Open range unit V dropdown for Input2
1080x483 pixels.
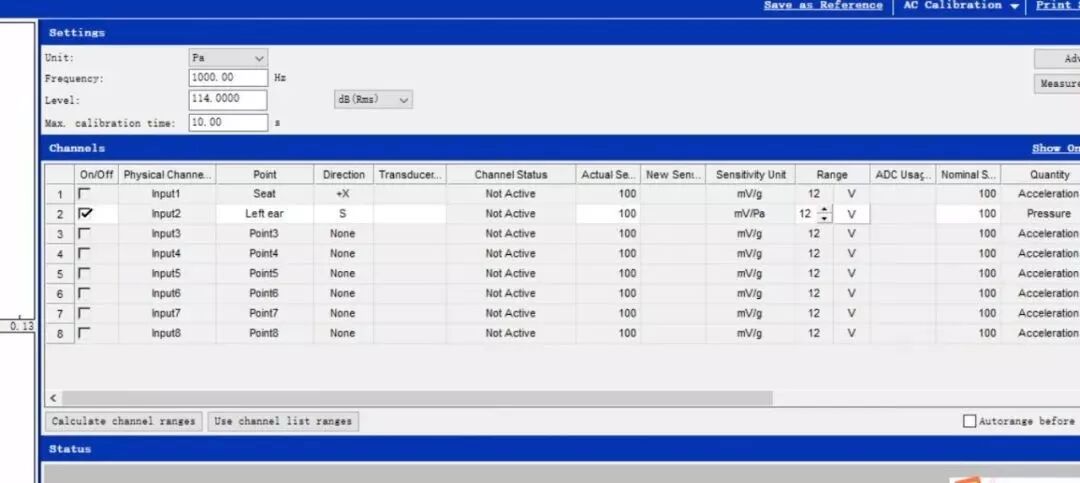point(851,214)
